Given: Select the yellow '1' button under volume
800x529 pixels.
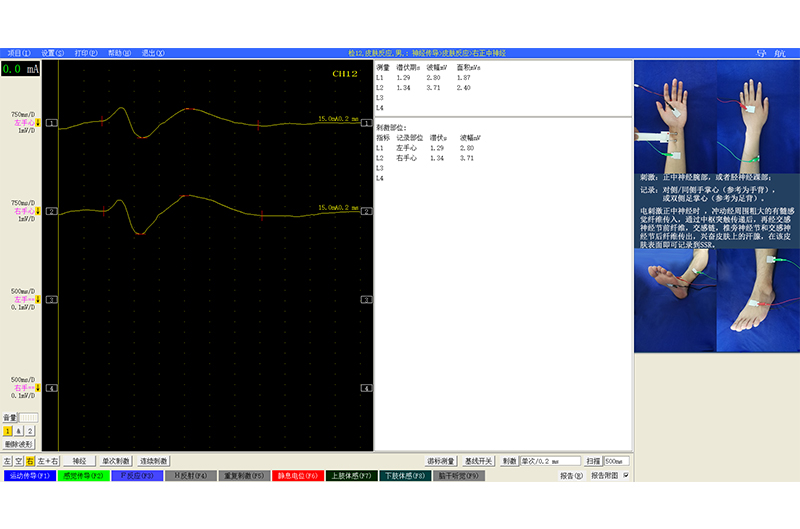Looking at the screenshot, I should 7,430.
